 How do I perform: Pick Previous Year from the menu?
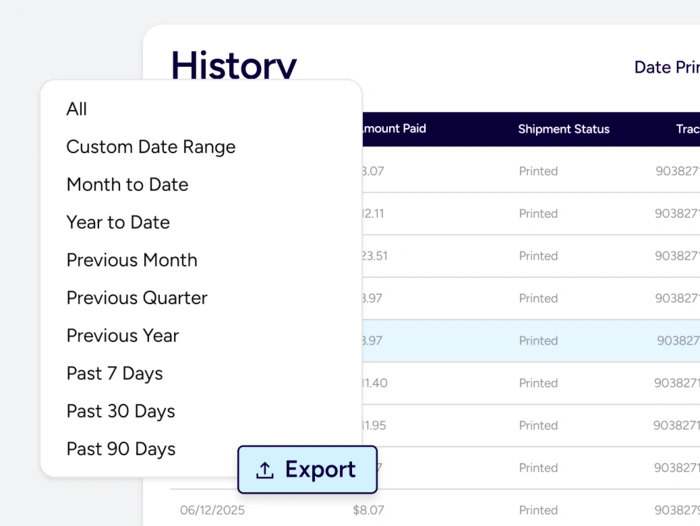(x=123, y=336)
